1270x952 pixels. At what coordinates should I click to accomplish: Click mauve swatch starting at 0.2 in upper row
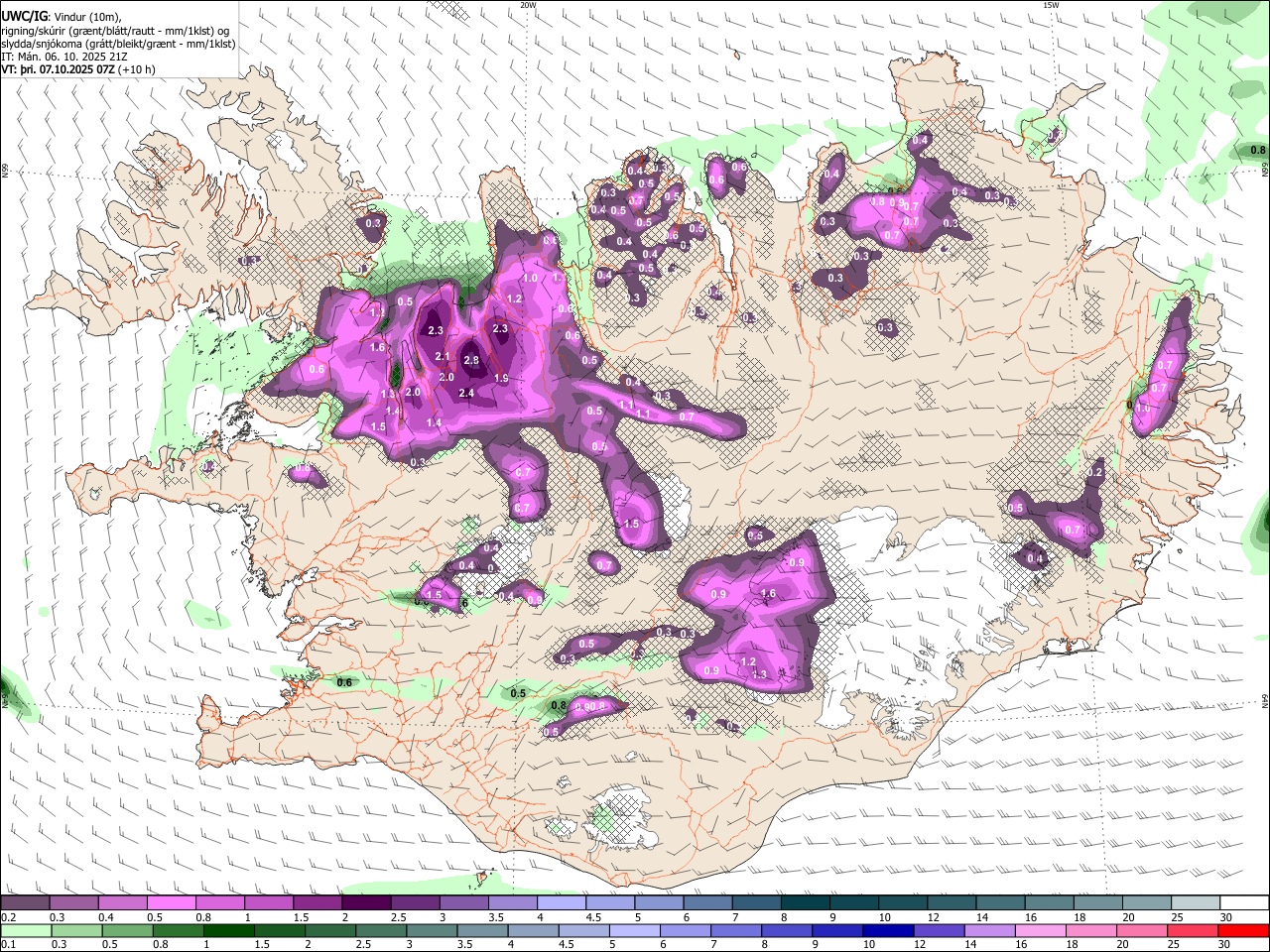click(25, 902)
